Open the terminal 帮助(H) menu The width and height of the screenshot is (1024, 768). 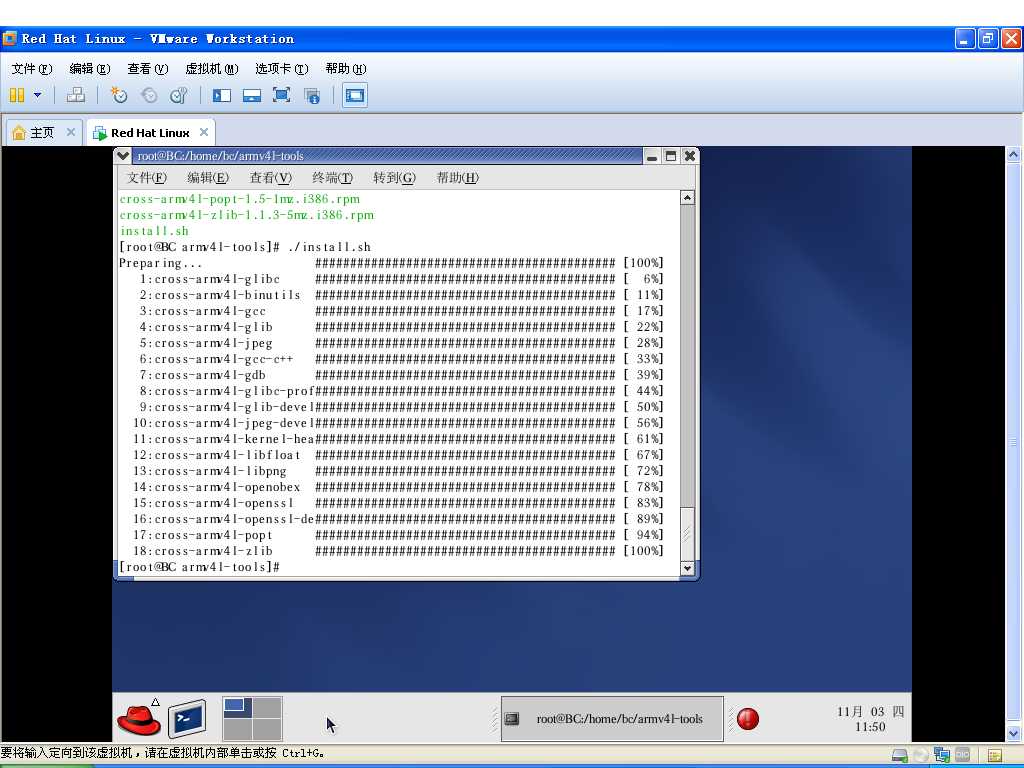(x=457, y=178)
